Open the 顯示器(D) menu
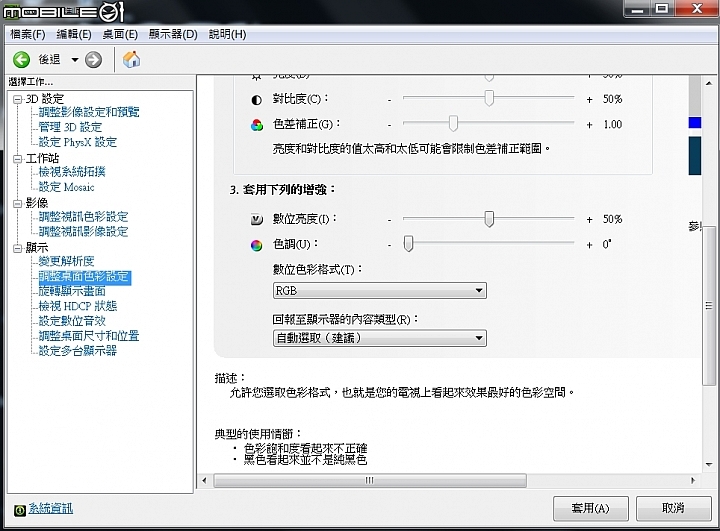720x531 pixels. (173, 34)
